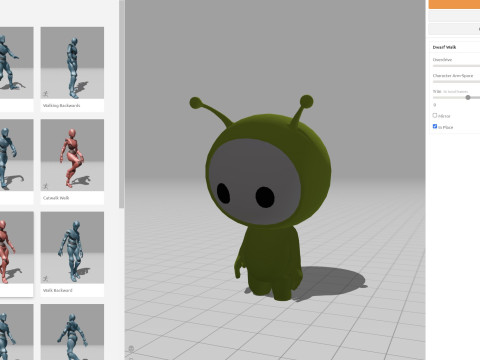This screenshot has height=360, width=480.
Task: Click the Character Arm-Space label
Action: click(453, 76)
